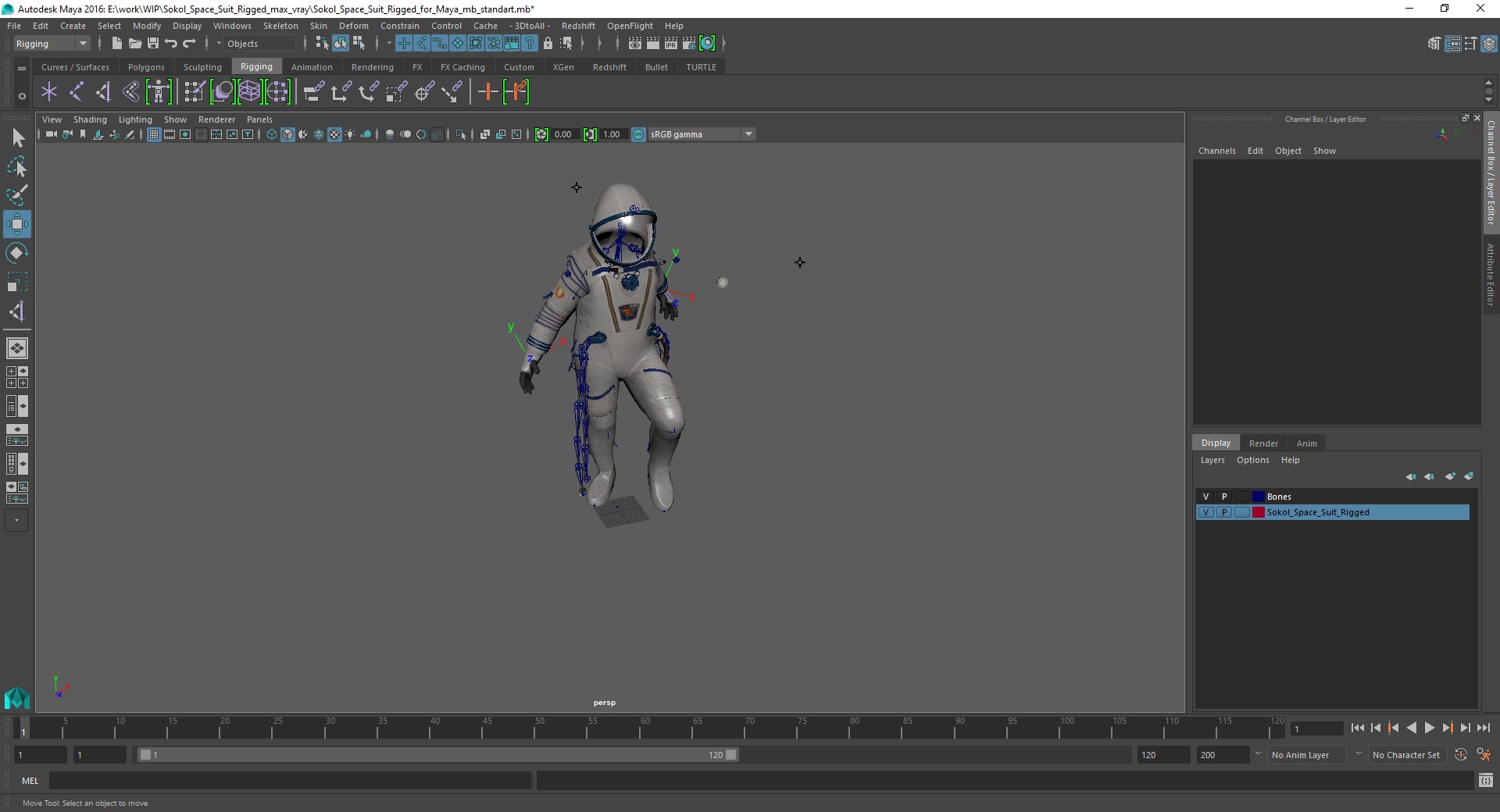Toggle playback P box on Sokol_Space_Suit_Rigged layer
1500x812 pixels.
tap(1224, 512)
